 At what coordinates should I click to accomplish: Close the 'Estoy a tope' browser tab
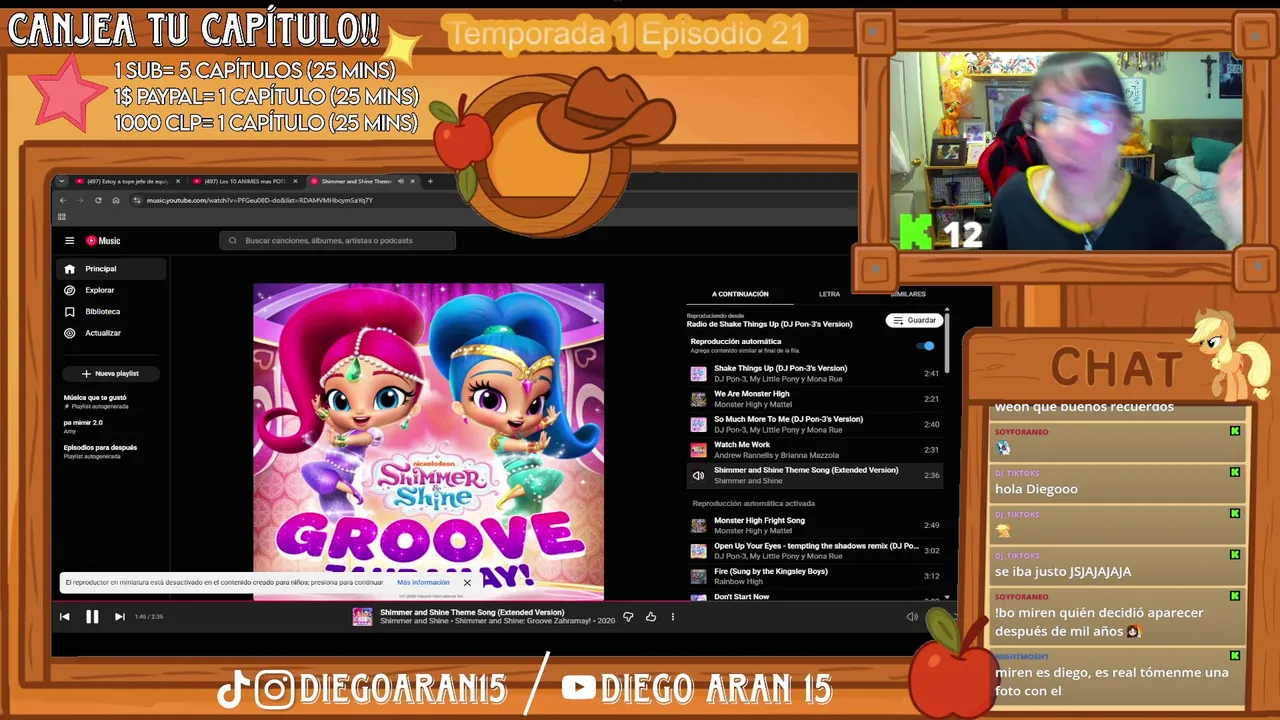tap(178, 181)
